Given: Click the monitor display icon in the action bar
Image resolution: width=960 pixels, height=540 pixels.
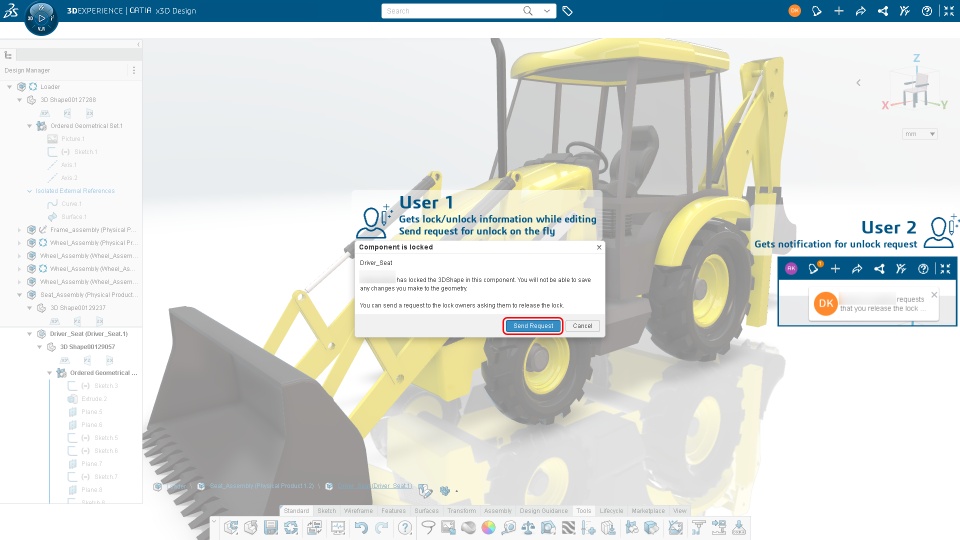Looking at the screenshot, I should click(338, 527).
